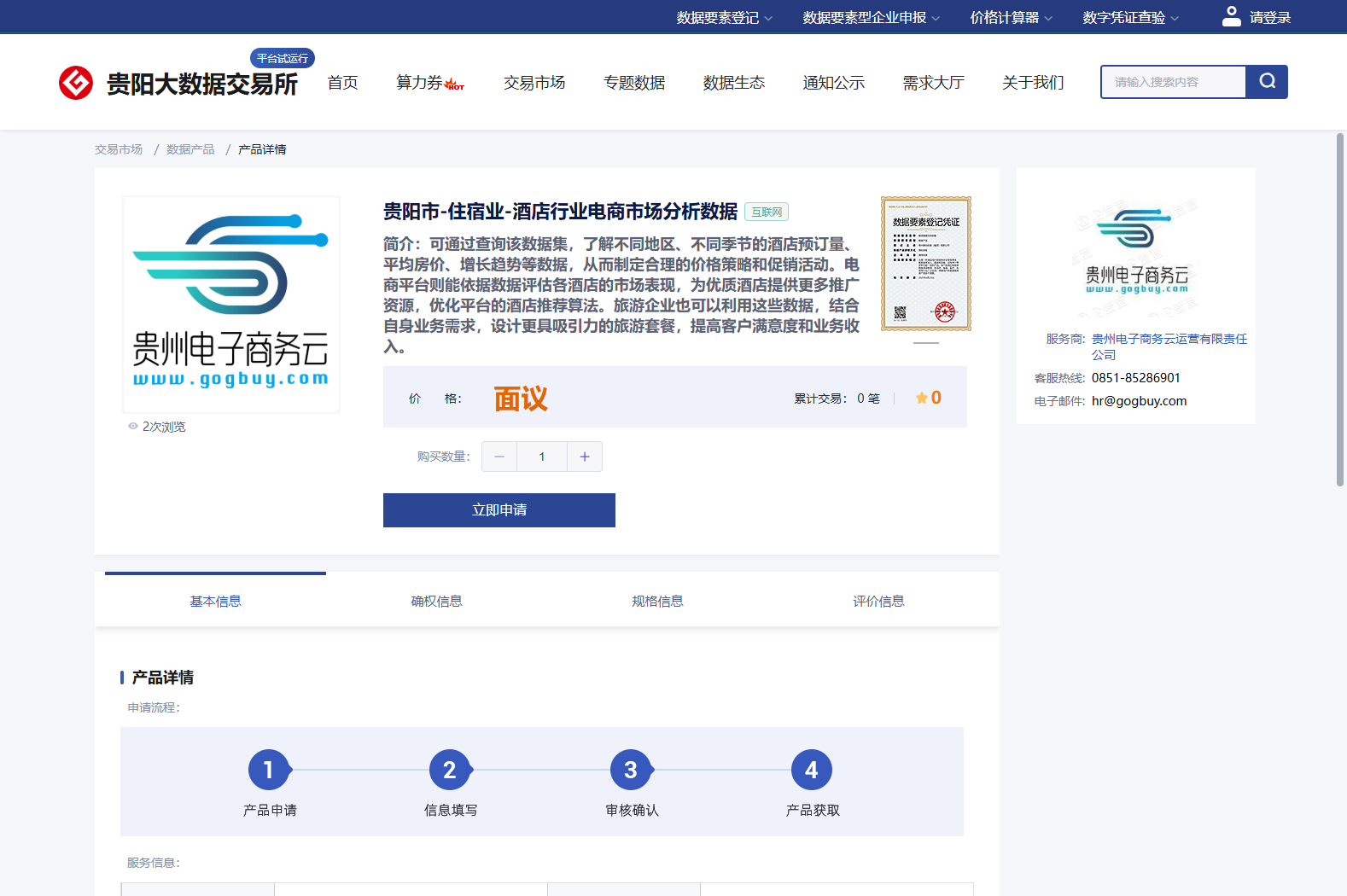Switch to the 确权信息 tab
This screenshot has width=1347, height=896.
(x=436, y=601)
